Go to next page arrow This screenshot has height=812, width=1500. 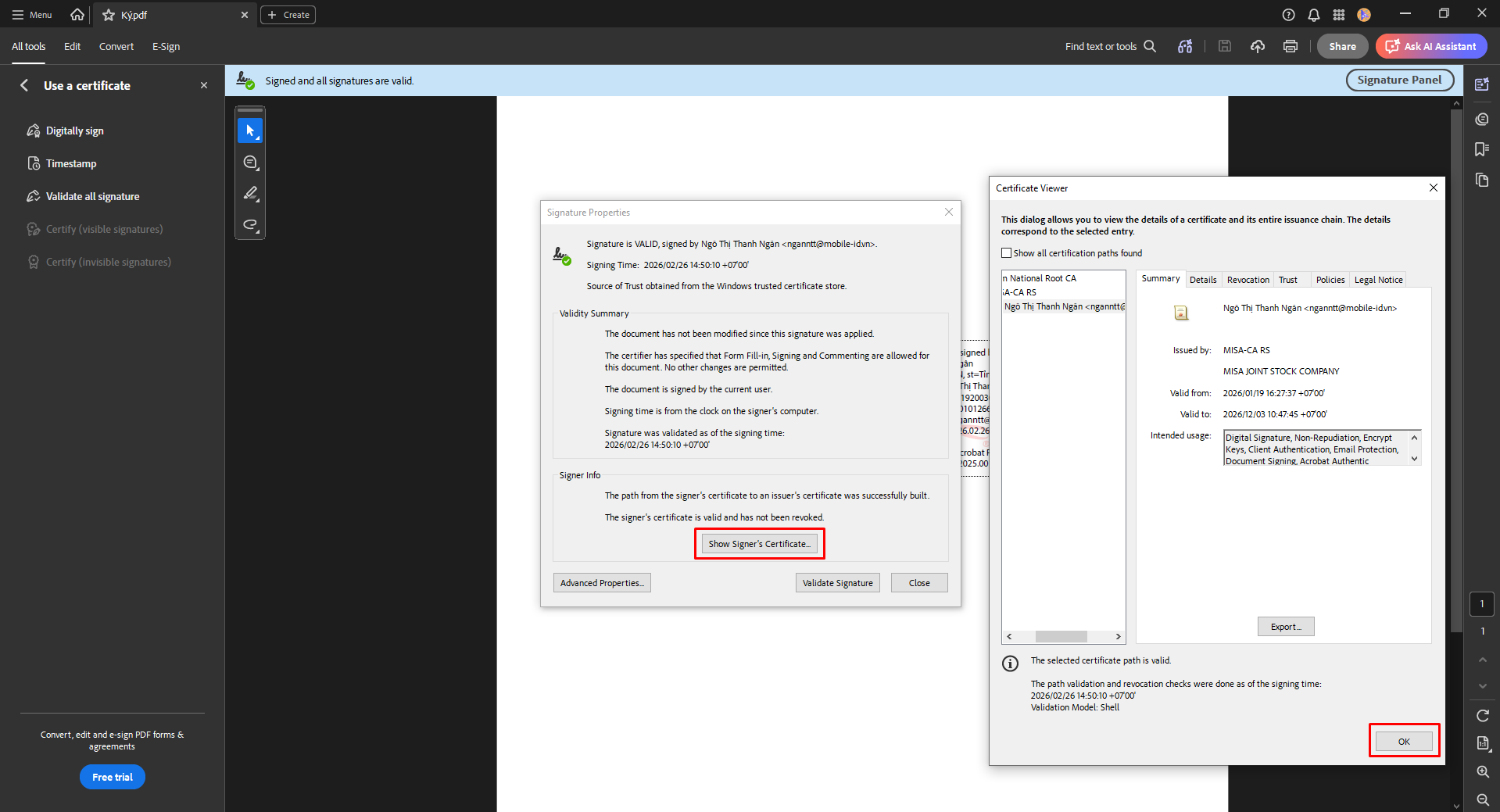click(x=1483, y=685)
